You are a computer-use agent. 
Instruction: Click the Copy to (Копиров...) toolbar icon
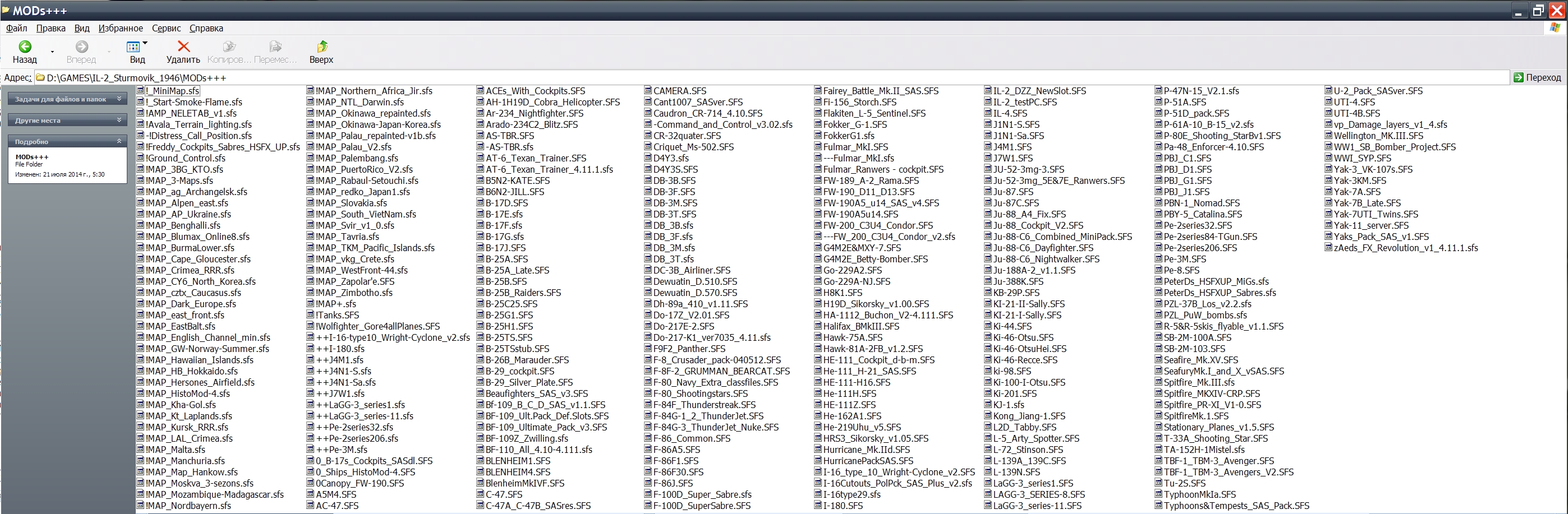click(x=229, y=46)
